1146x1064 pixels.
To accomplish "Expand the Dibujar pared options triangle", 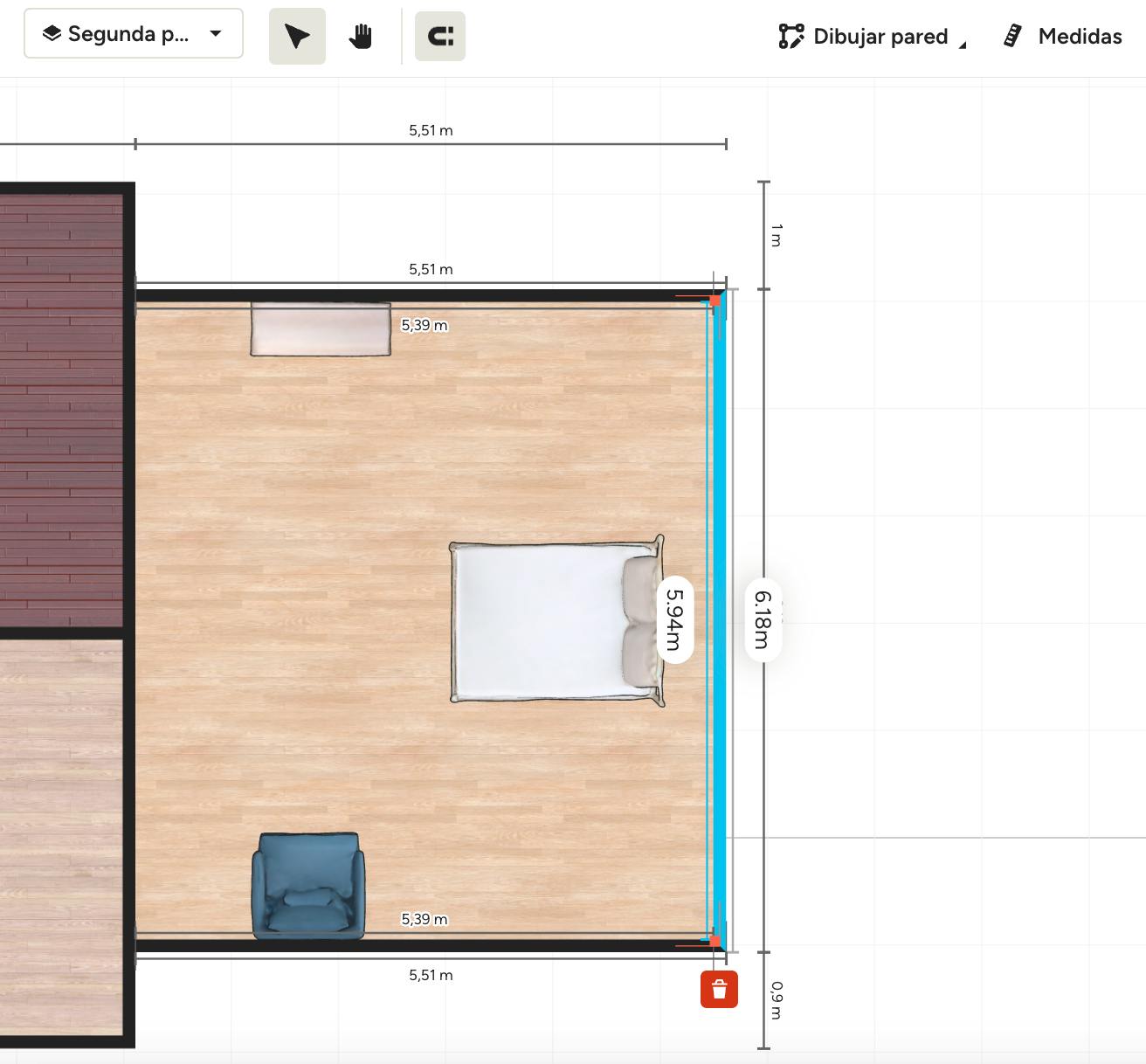I will point(963,45).
